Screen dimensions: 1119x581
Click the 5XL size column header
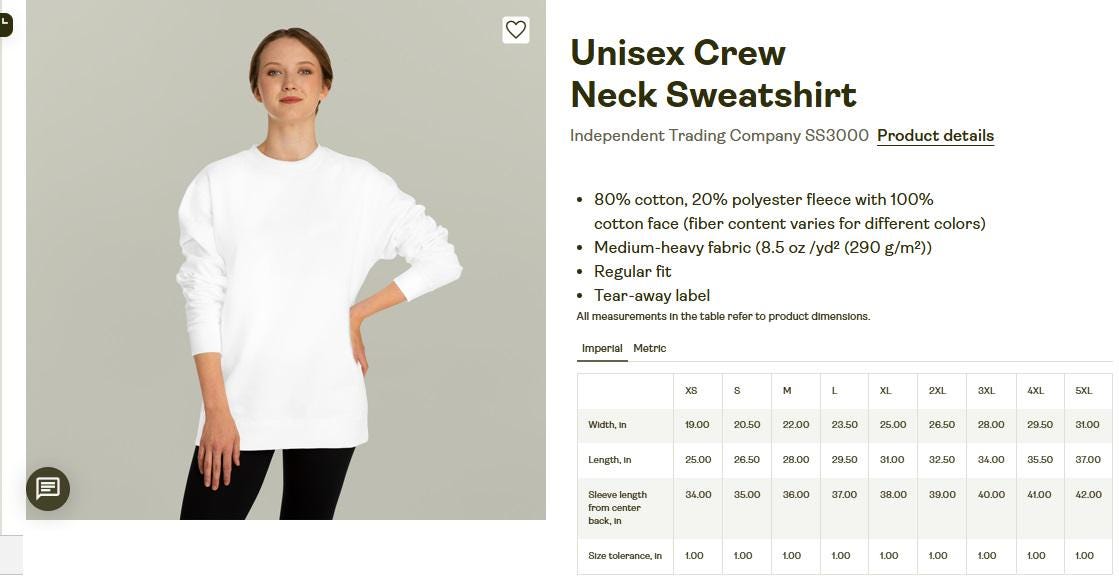click(x=1083, y=390)
